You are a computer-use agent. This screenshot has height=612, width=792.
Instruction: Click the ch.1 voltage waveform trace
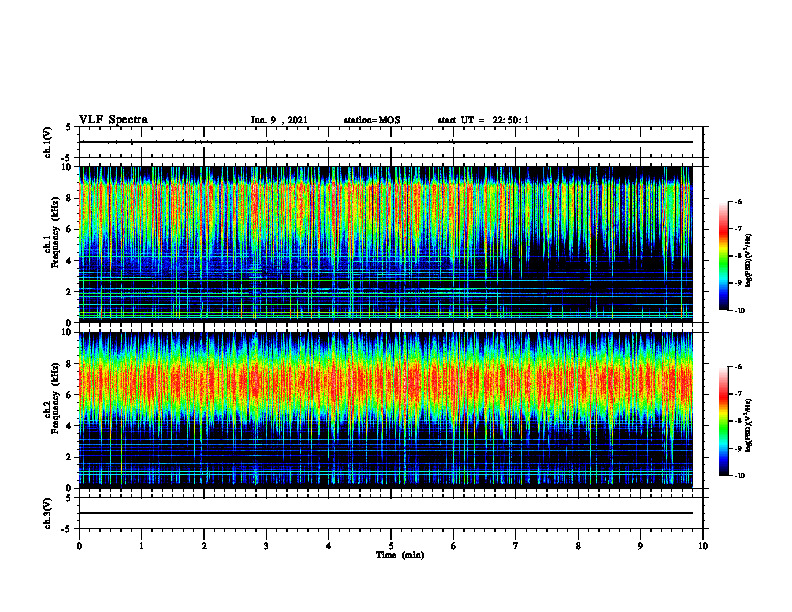coord(386,142)
